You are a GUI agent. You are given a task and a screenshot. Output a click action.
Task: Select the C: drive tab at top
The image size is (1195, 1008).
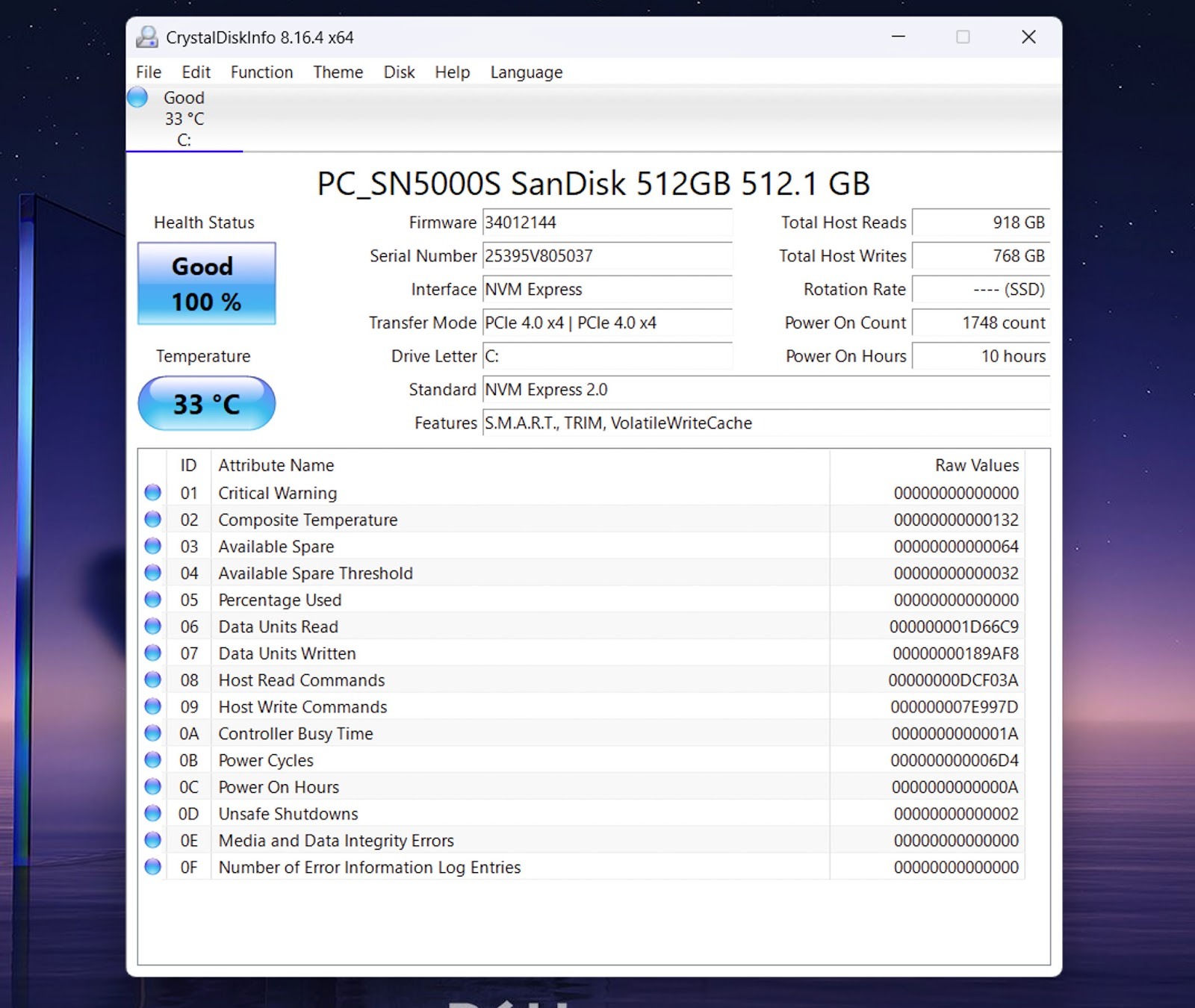pyautogui.click(x=184, y=119)
